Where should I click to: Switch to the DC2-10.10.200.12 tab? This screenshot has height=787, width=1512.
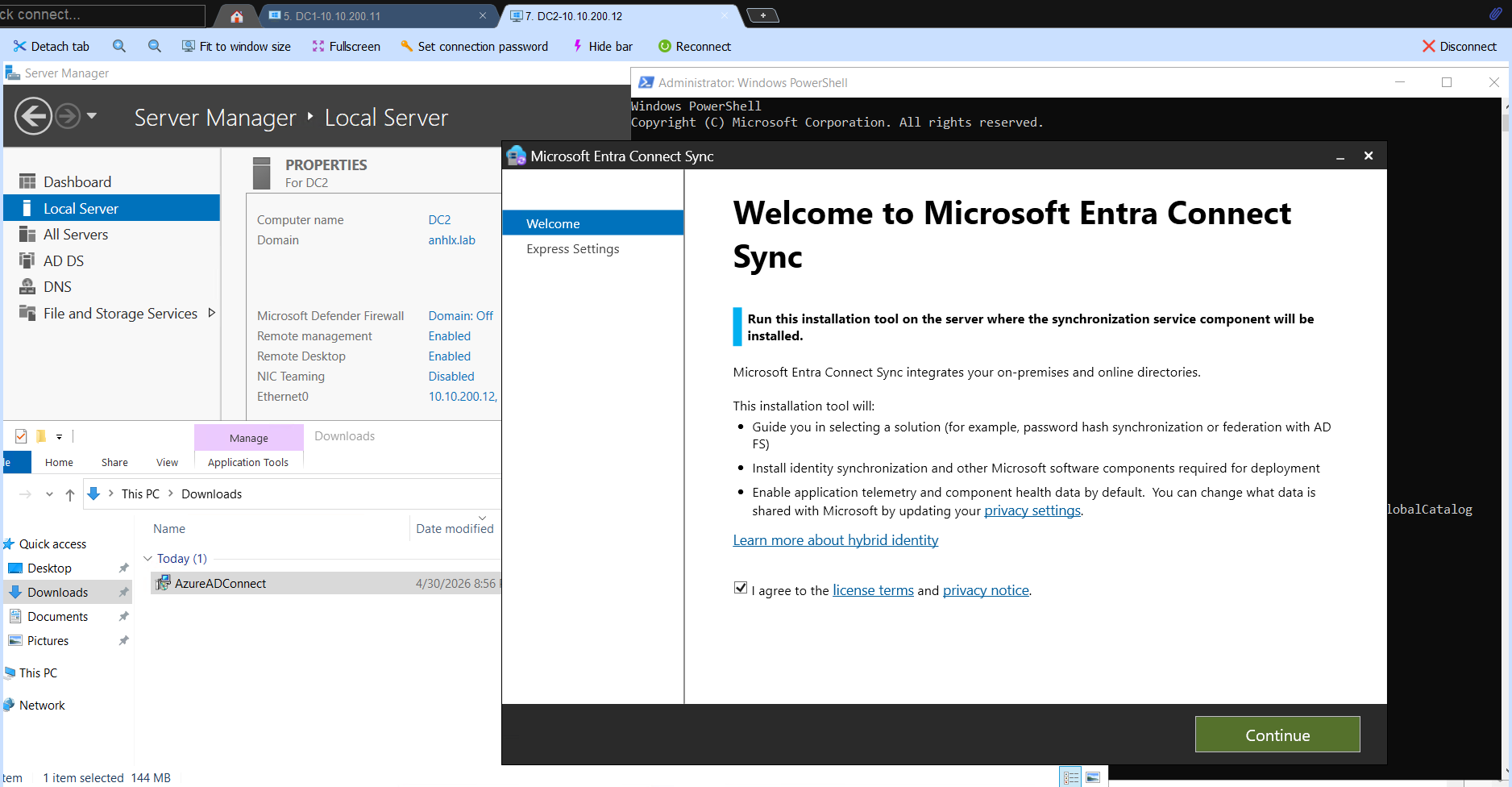pos(621,16)
